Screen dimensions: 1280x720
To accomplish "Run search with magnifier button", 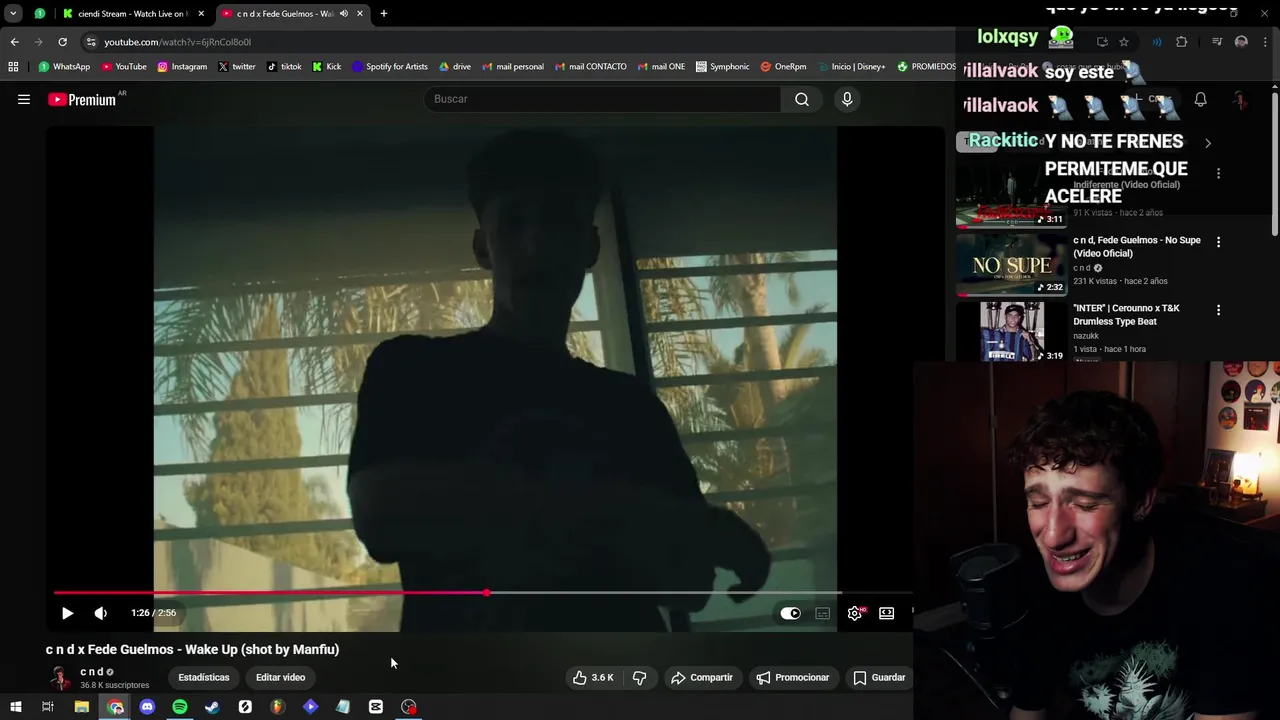I will (x=802, y=99).
